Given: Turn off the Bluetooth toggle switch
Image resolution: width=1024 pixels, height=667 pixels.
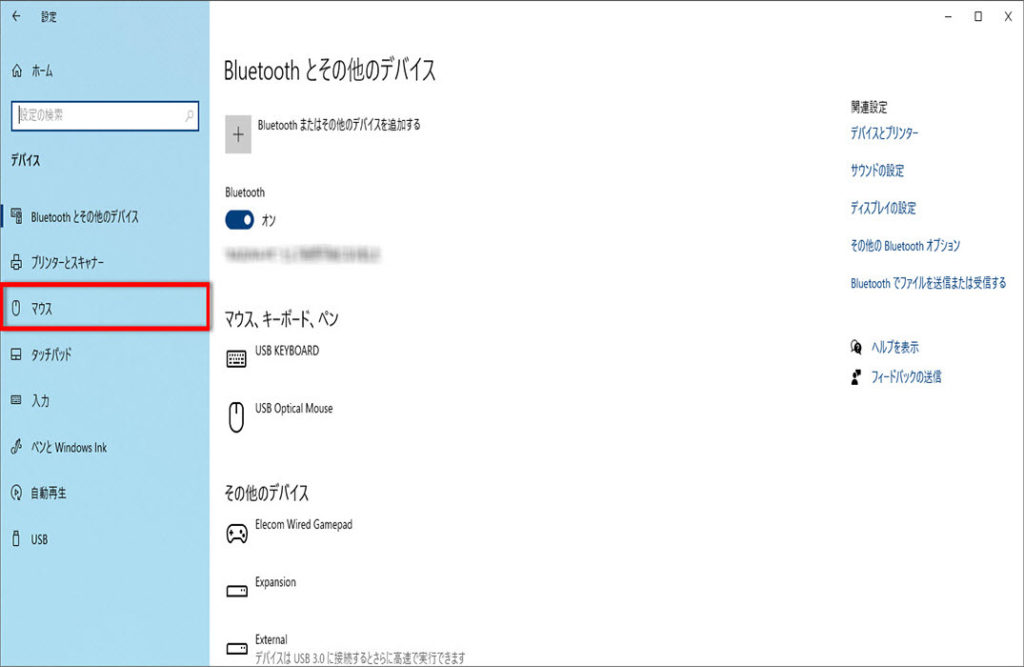Looking at the screenshot, I should 240,220.
